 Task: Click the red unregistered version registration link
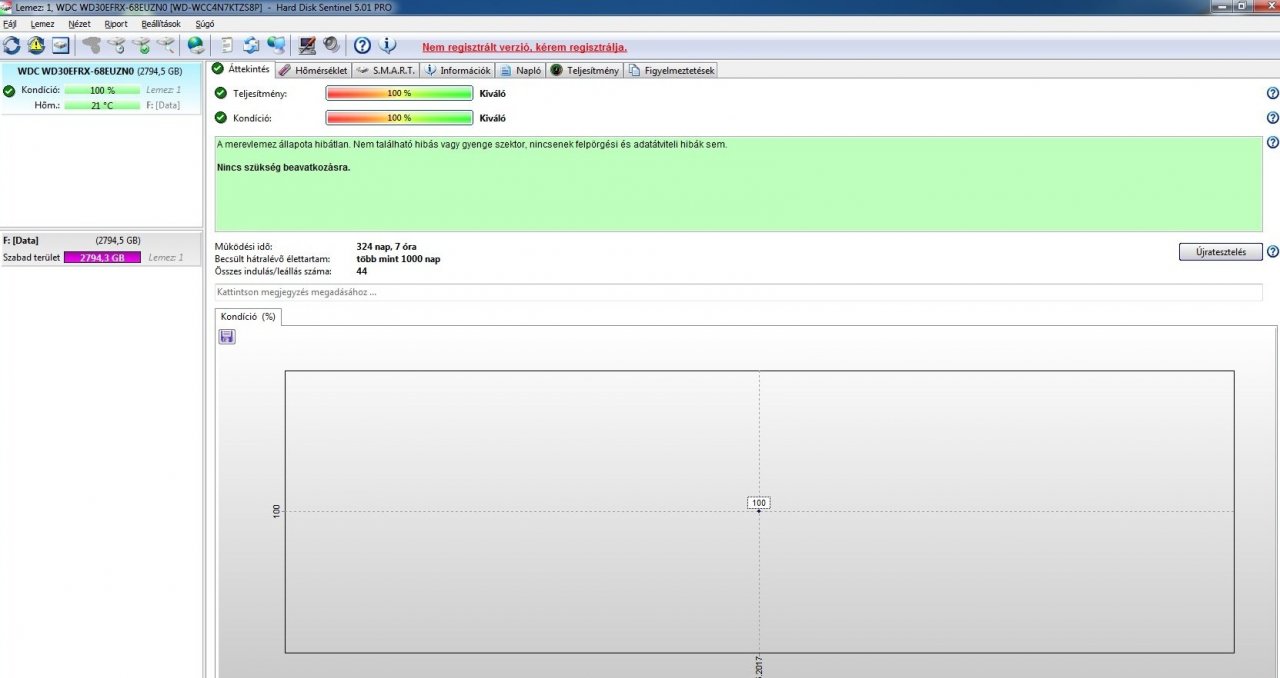pos(524,47)
